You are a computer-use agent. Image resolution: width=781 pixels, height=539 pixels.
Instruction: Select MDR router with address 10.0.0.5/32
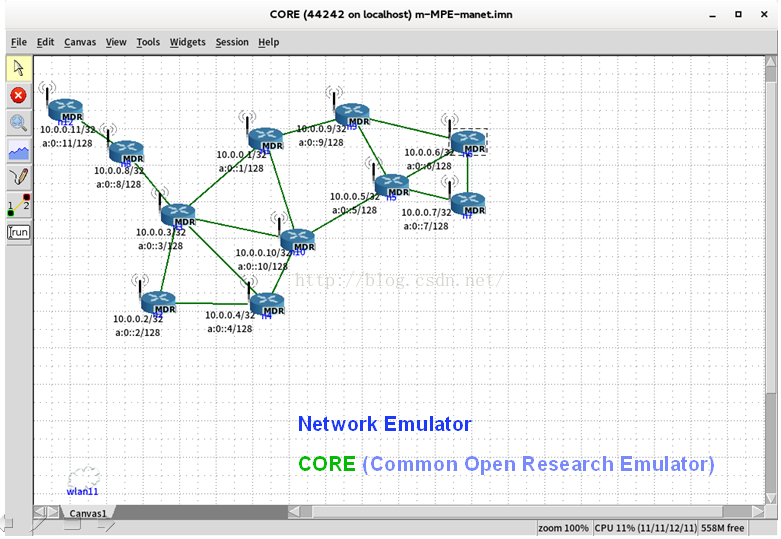coord(392,185)
